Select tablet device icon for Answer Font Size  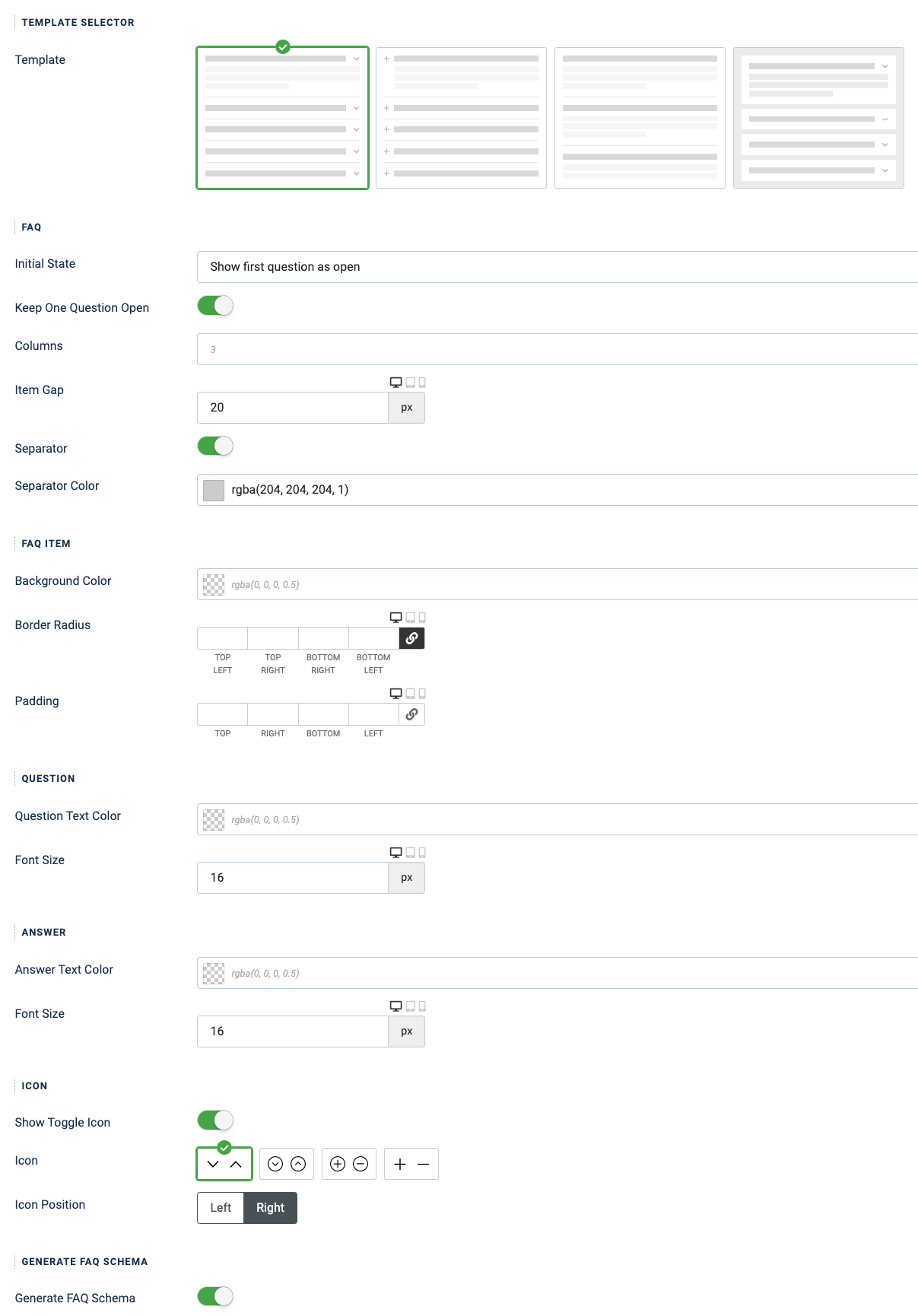point(411,1006)
